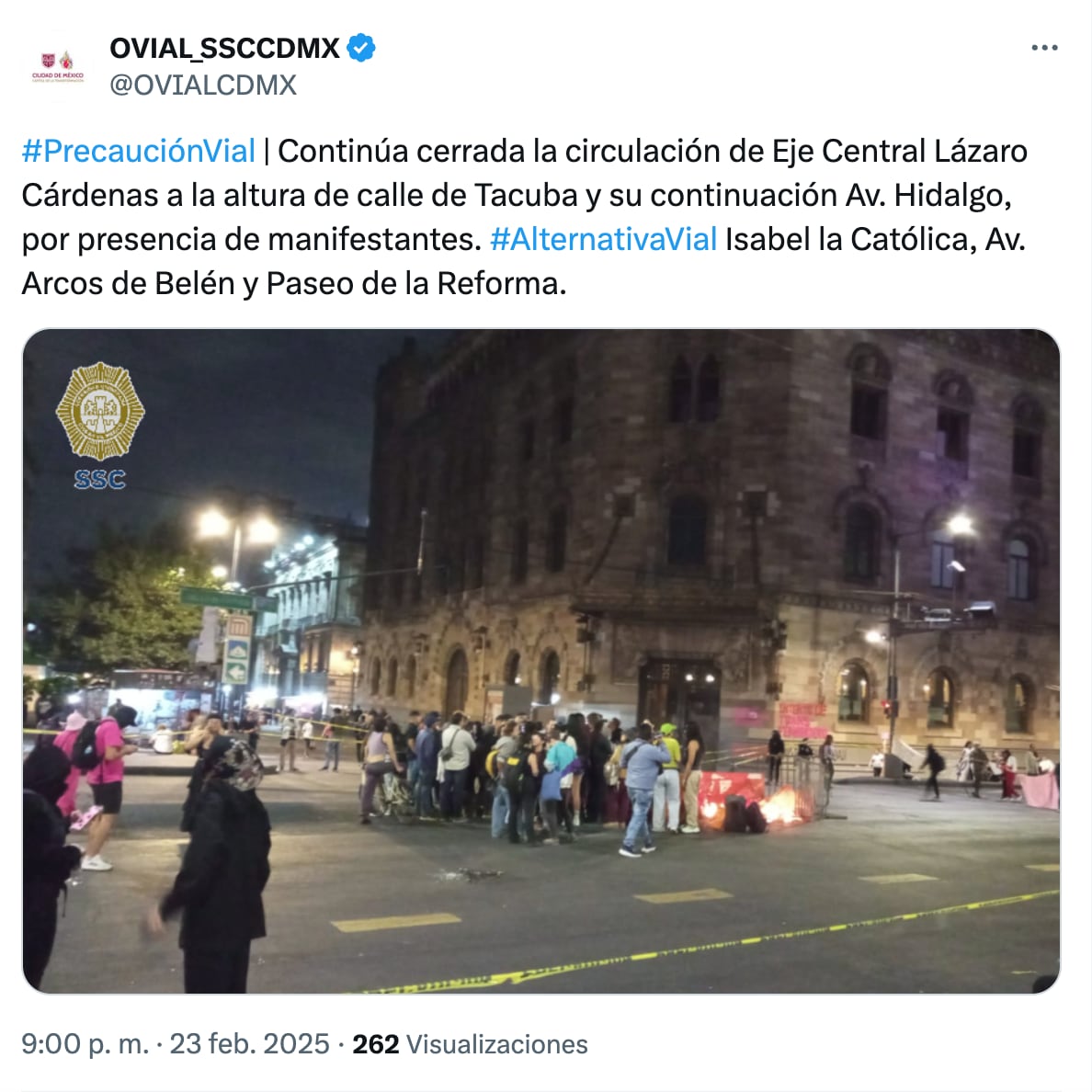Click the gold SSC badge in photo
Screen dimensions: 1092x1092
pos(100,411)
